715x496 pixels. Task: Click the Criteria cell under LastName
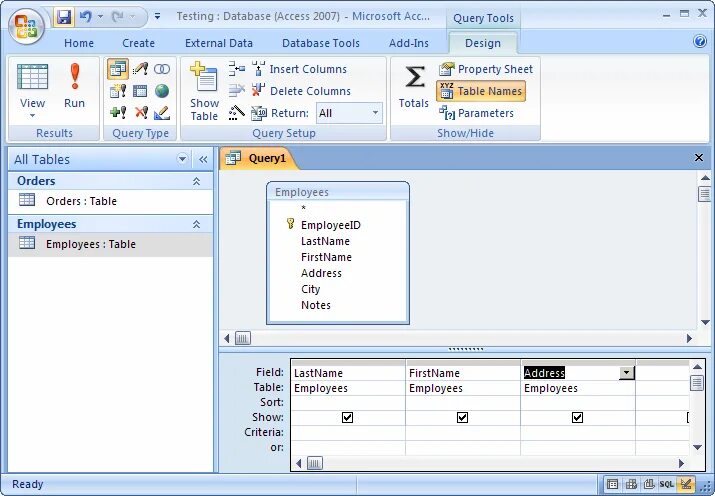pos(348,432)
